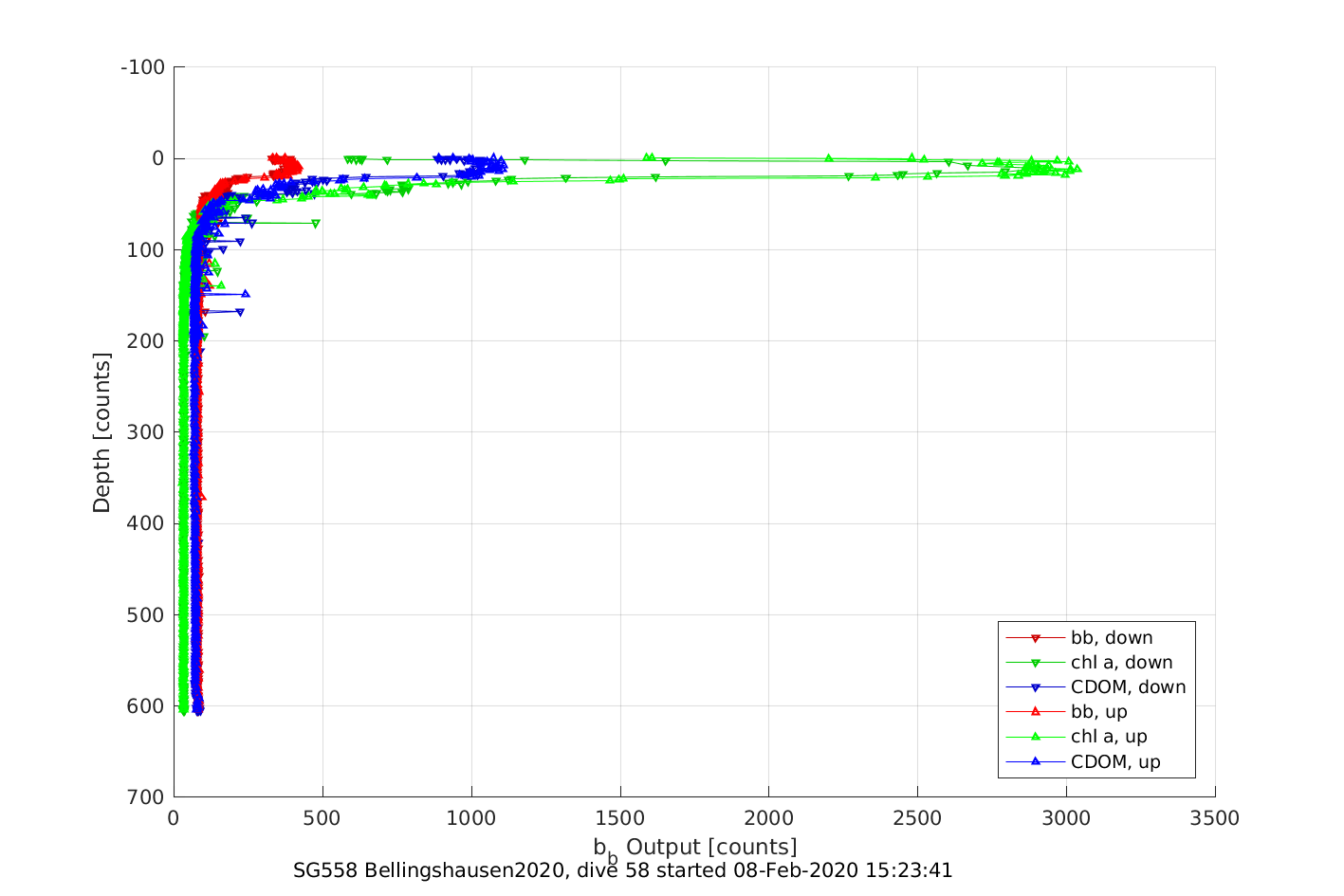Viewport: 1344px width, 896px height.
Task: Click the SG558 Bellingshausen2020 dive title text
Action: pyautogui.click(x=622, y=870)
